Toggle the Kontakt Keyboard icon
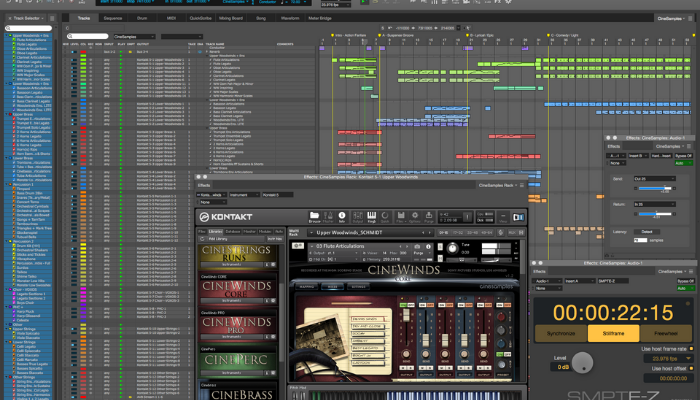The image size is (700, 400). point(371,216)
